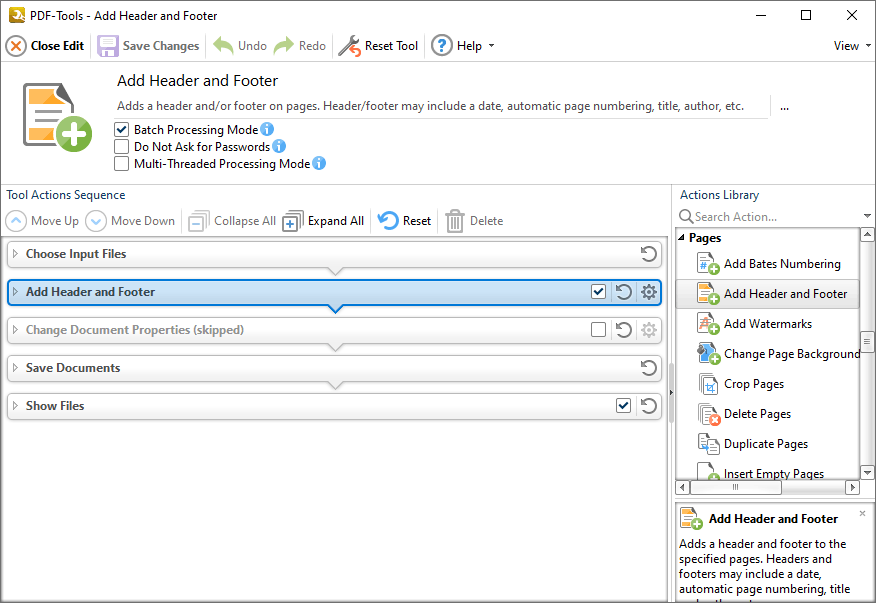Show info for Multi-Threaded Processing Mode
876x603 pixels.
pos(319,163)
